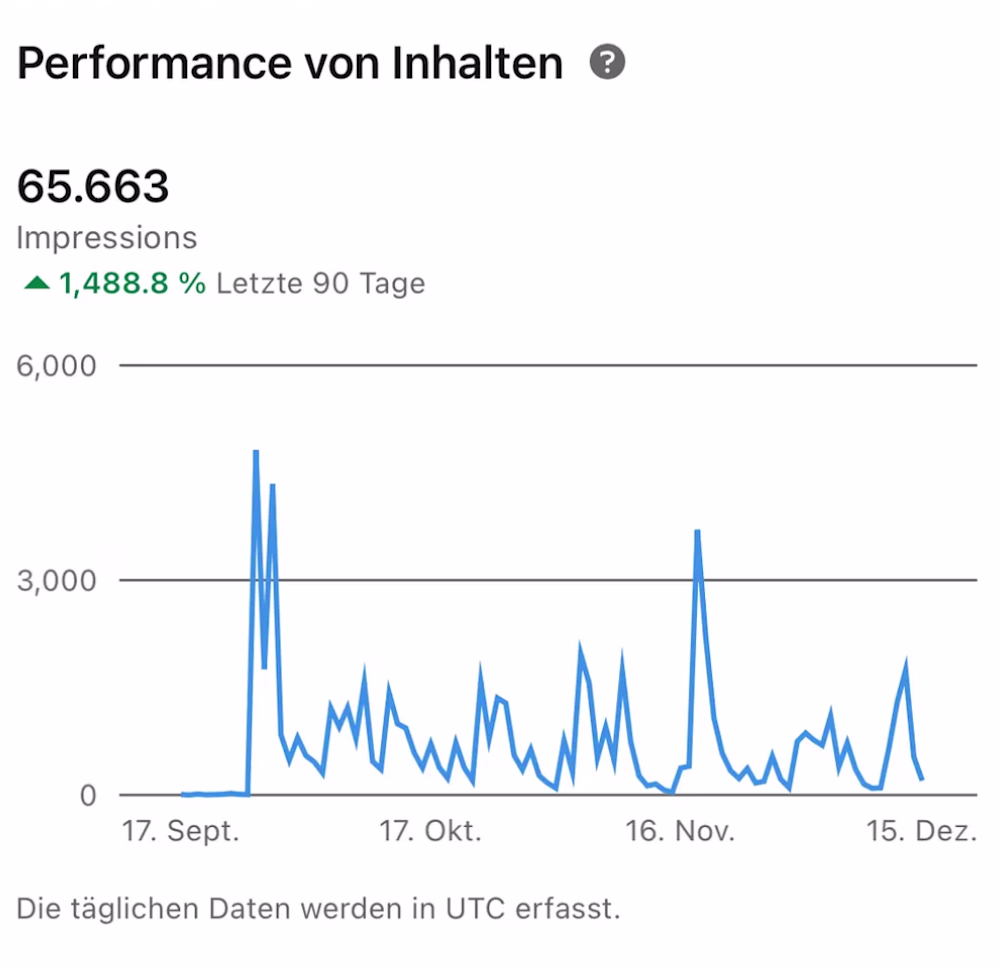Click the UTC daily data footnote

[x=318, y=910]
